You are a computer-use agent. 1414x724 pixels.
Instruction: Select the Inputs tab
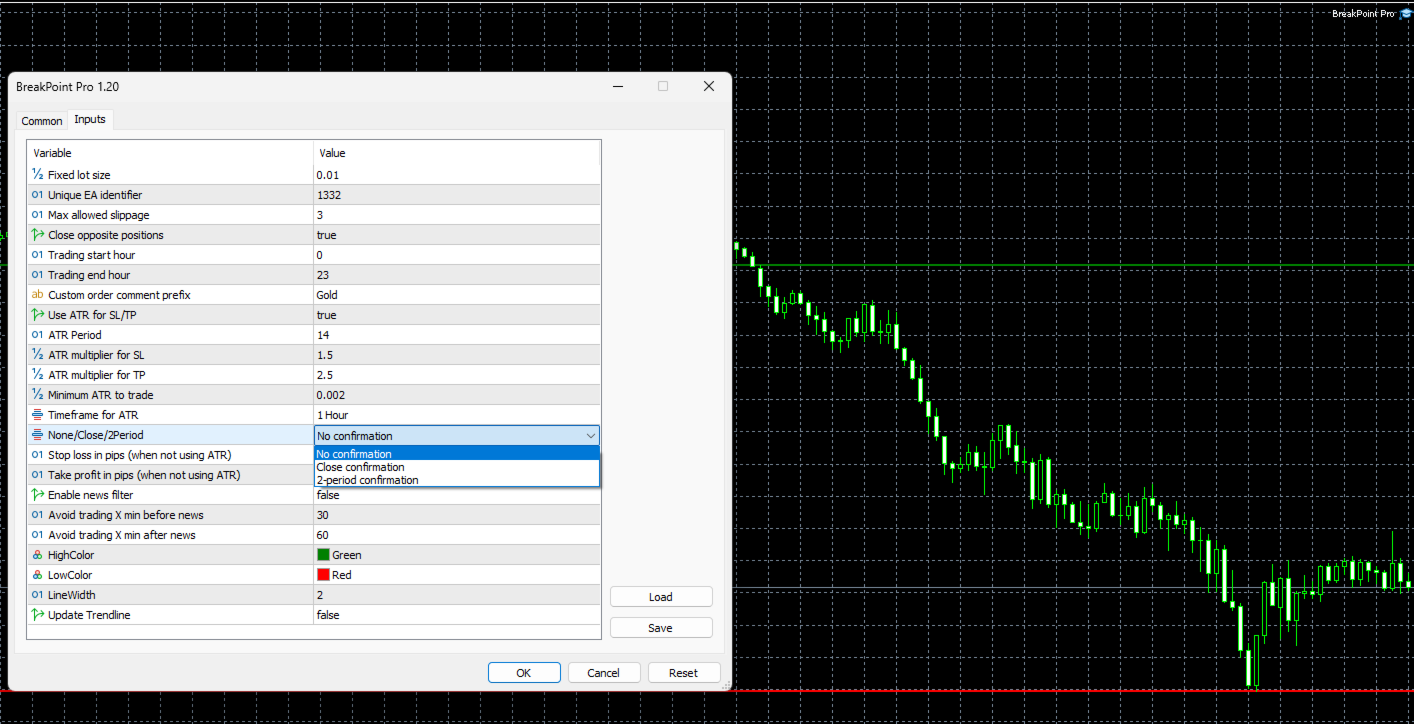click(x=90, y=119)
